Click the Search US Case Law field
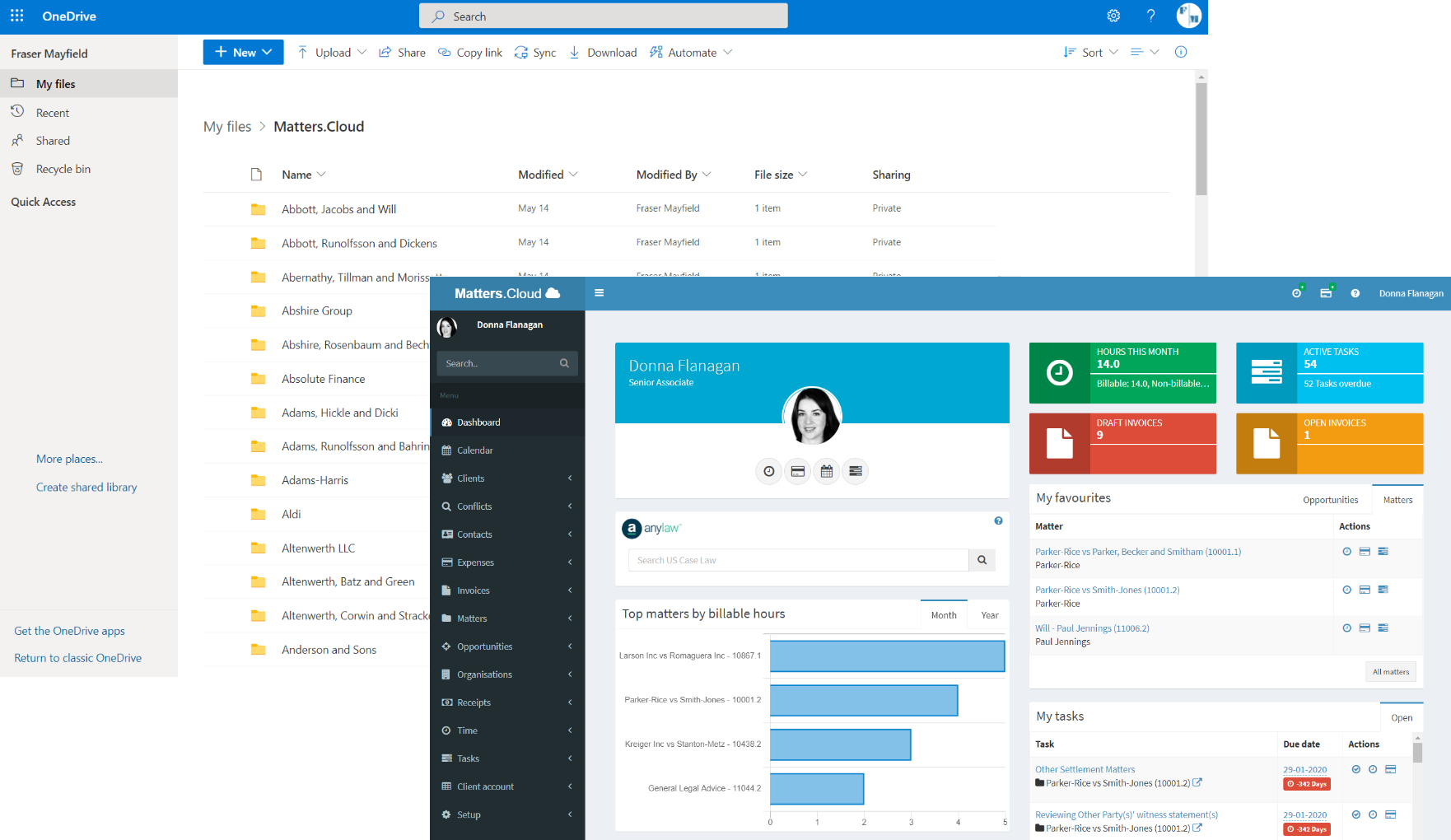1451x840 pixels. coord(798,560)
